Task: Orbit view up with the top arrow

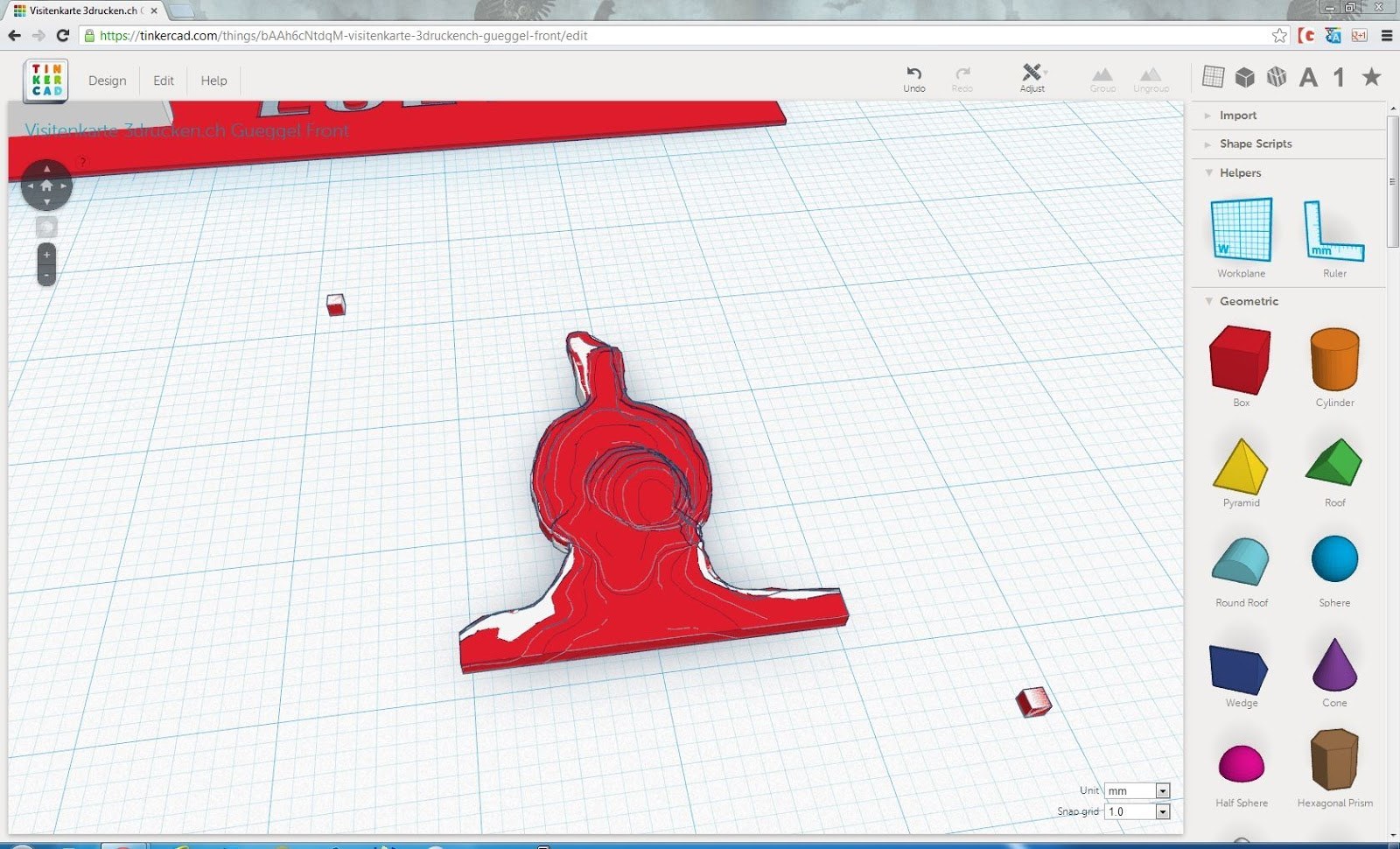Action: [46, 168]
